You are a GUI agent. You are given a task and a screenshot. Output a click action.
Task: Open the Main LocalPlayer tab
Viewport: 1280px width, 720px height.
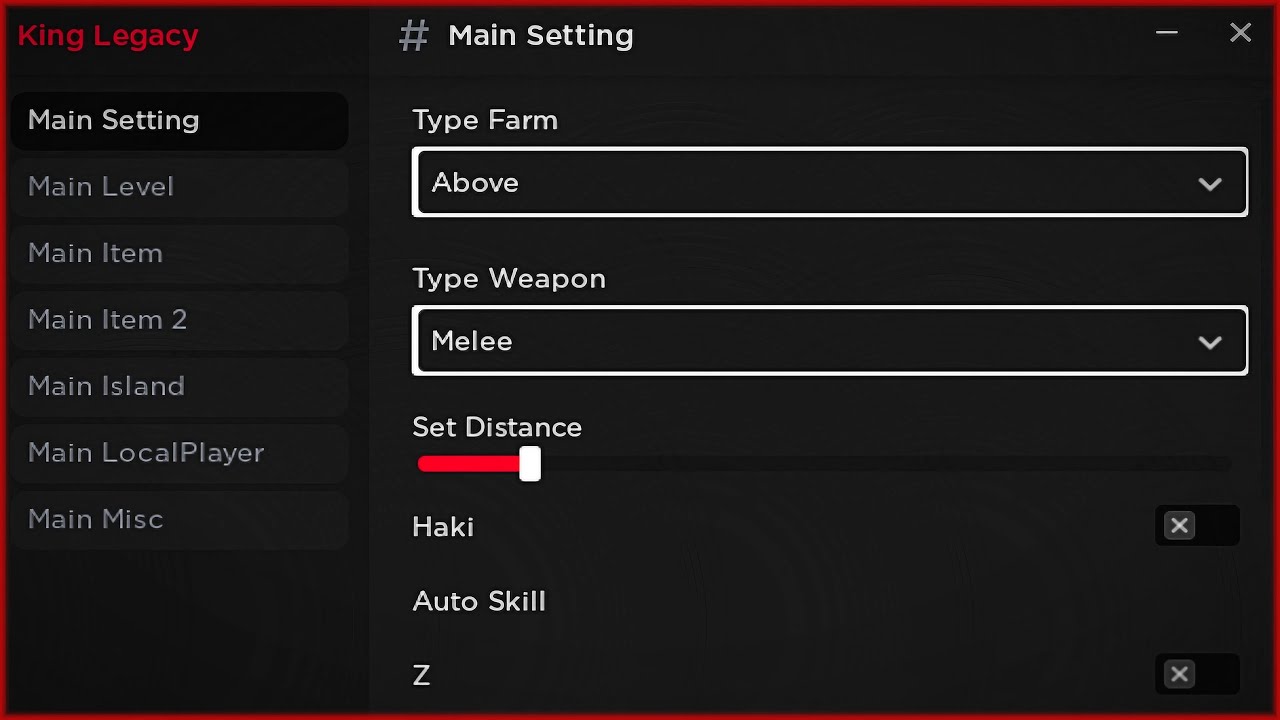click(146, 453)
